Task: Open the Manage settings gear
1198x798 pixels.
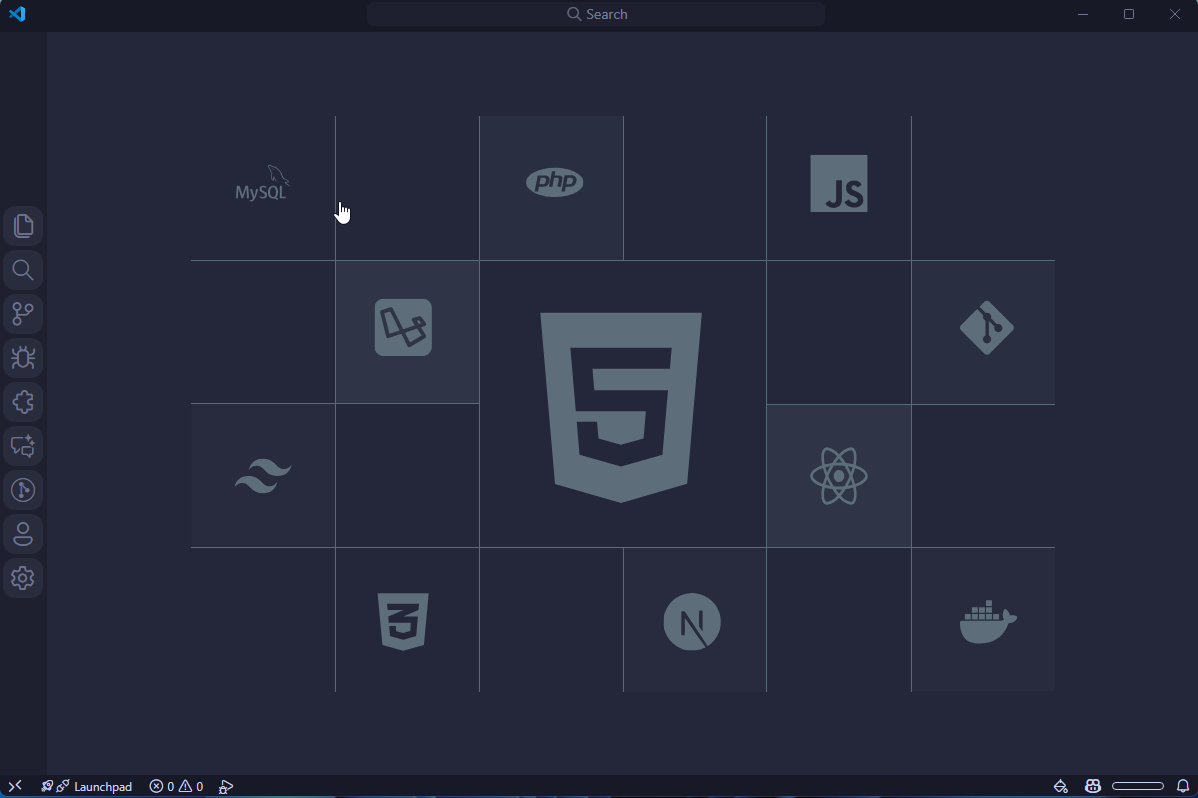Action: pyautogui.click(x=23, y=578)
